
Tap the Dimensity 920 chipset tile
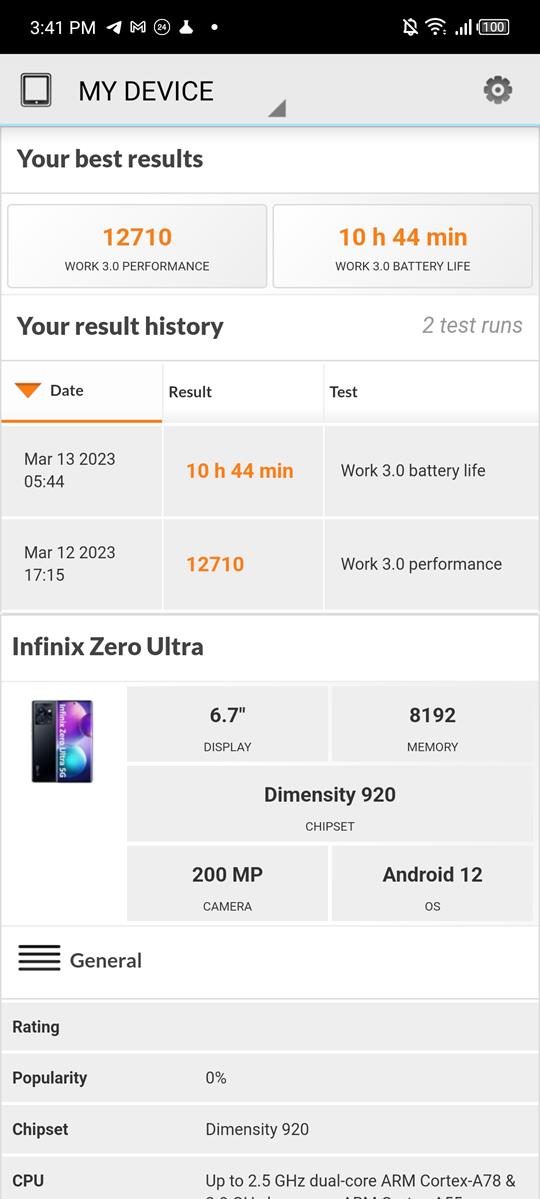coord(330,804)
